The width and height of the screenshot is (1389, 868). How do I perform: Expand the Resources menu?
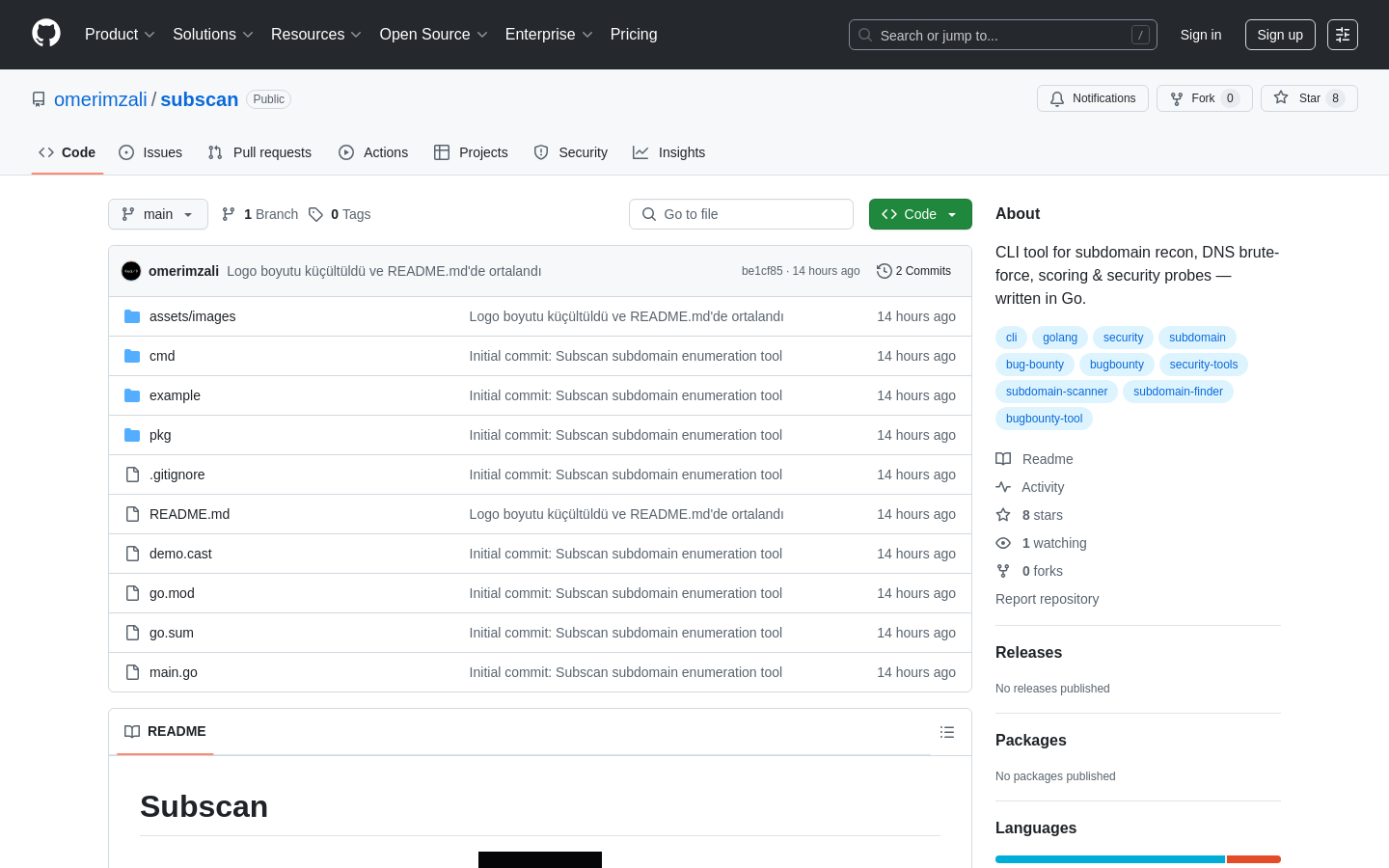coord(316,35)
